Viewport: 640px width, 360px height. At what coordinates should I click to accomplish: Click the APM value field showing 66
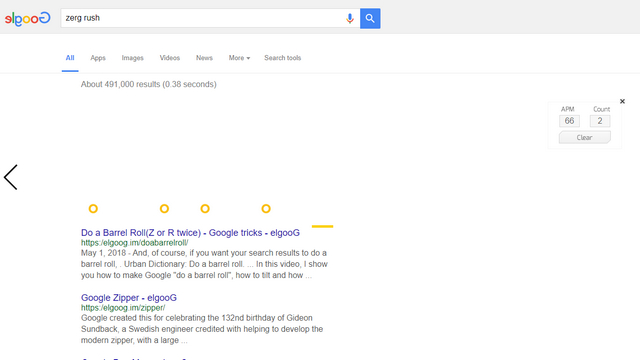pyautogui.click(x=569, y=121)
